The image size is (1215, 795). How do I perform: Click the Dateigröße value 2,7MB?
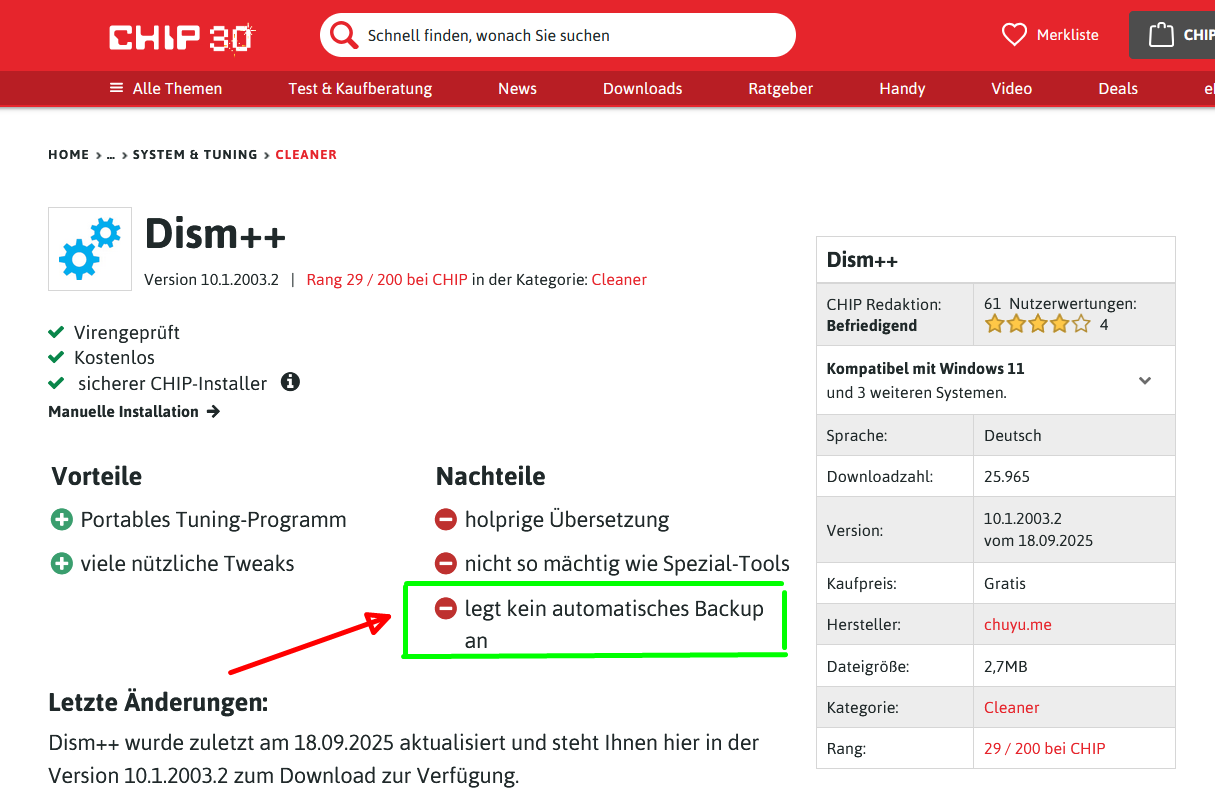(1006, 666)
